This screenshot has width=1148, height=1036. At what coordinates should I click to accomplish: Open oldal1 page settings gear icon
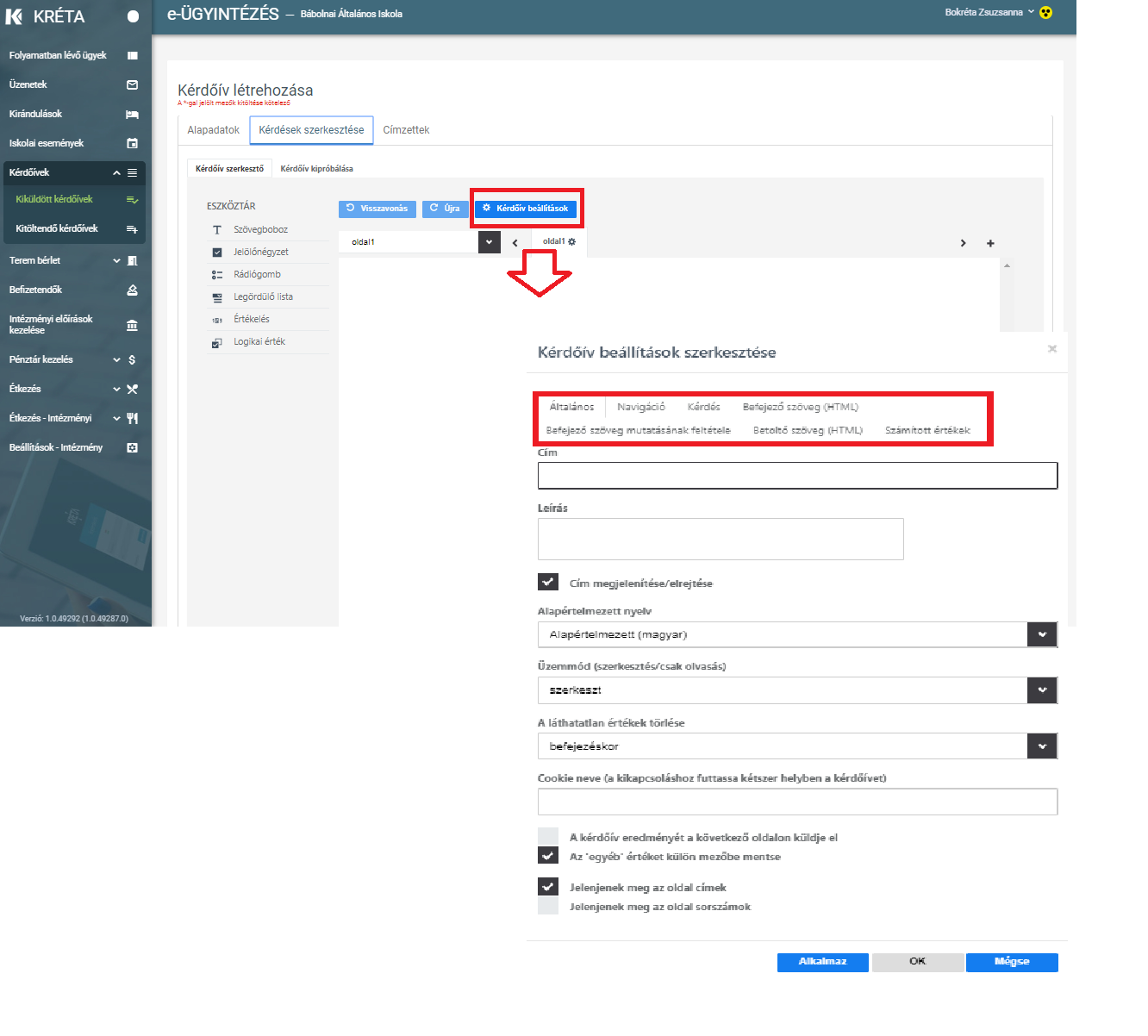(571, 242)
